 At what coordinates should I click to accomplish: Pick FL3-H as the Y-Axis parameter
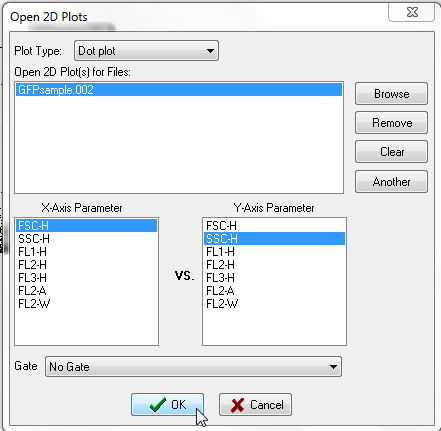pyautogui.click(x=274, y=278)
